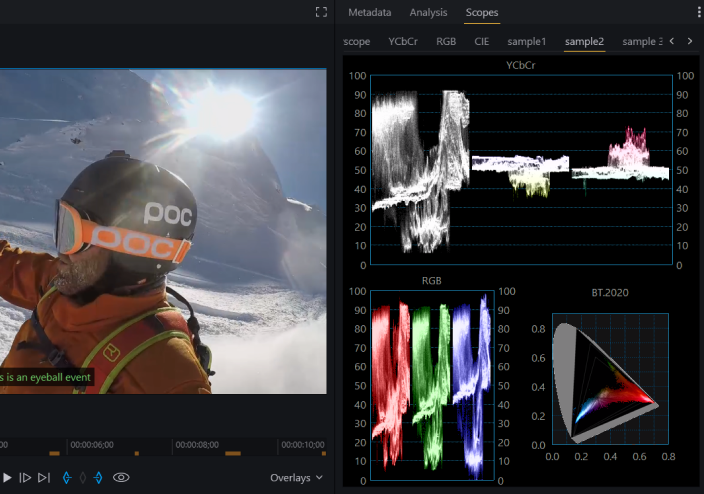Step forward one frame

click(x=26, y=478)
